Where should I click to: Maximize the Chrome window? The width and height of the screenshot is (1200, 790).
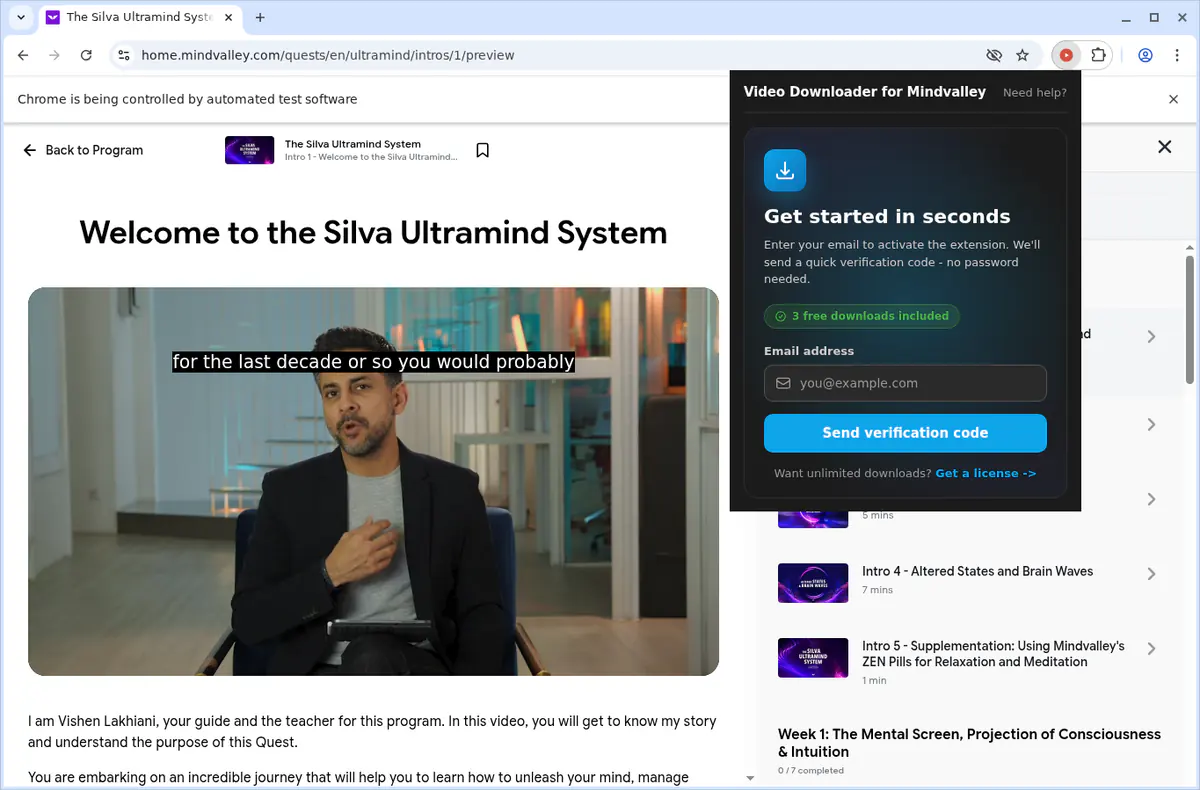coord(1154,17)
